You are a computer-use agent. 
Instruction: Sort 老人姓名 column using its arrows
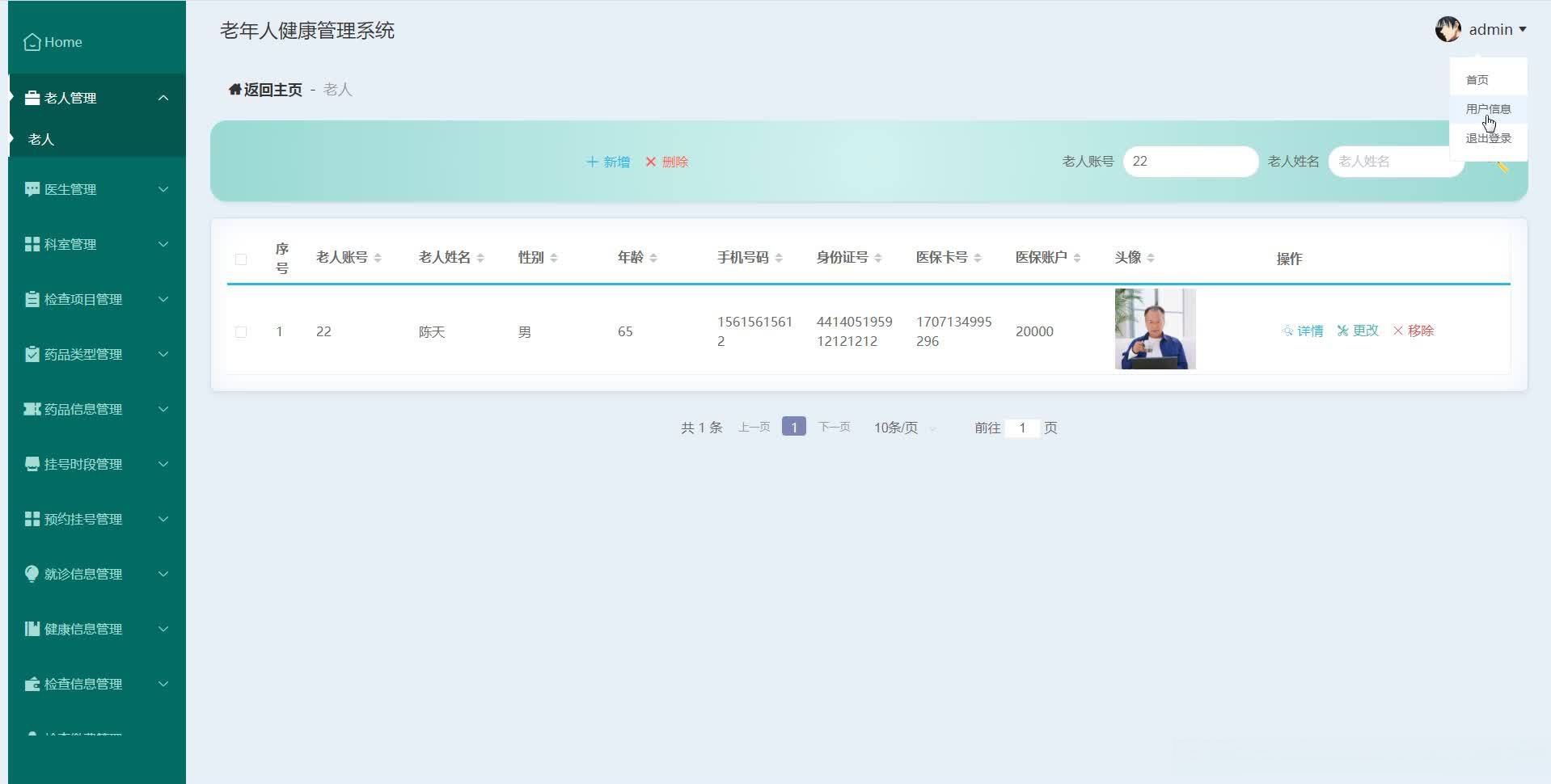pyautogui.click(x=480, y=258)
